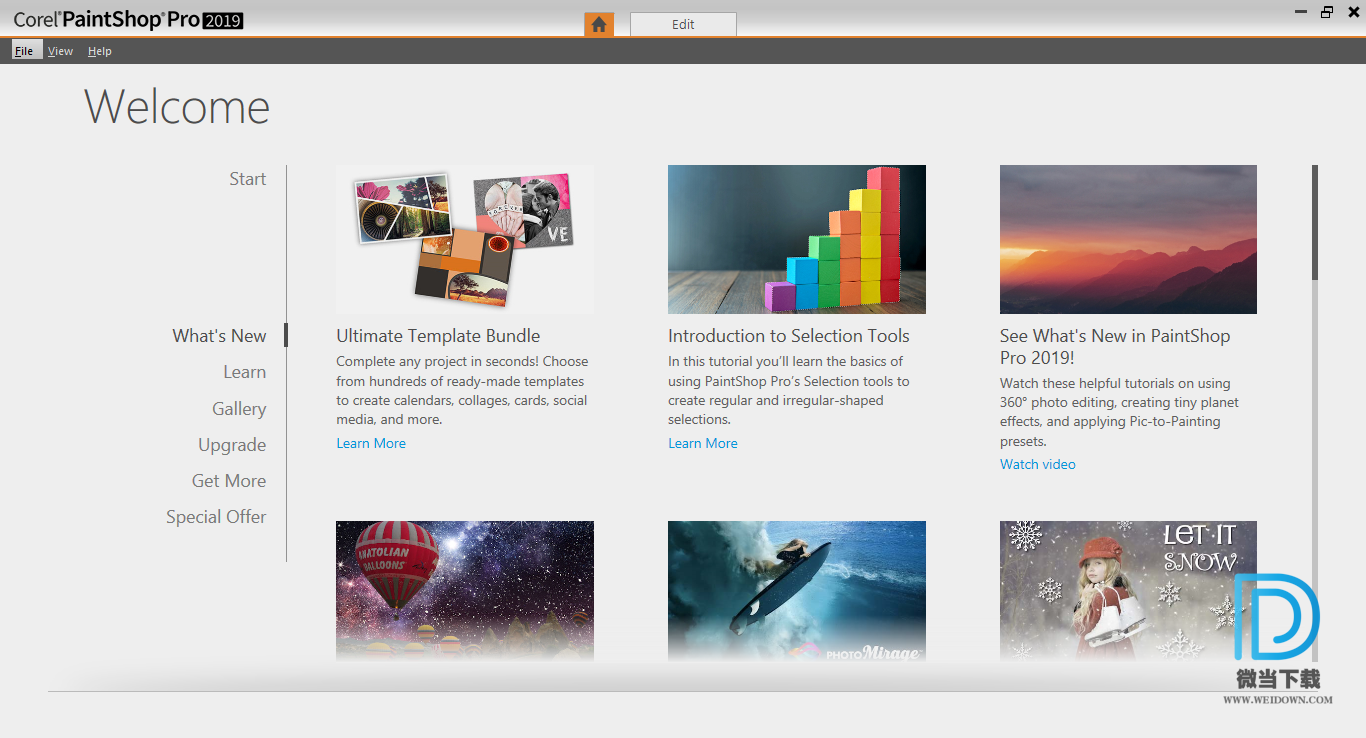Image resolution: width=1366 pixels, height=738 pixels.
Task: Open the colored blocks Selection Tools thumbnail
Action: (x=797, y=239)
